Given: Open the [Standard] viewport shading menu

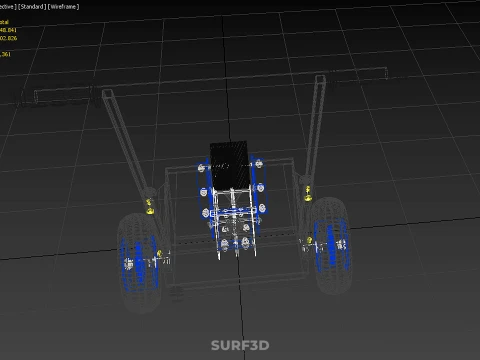Looking at the screenshot, I should [x=32, y=7].
